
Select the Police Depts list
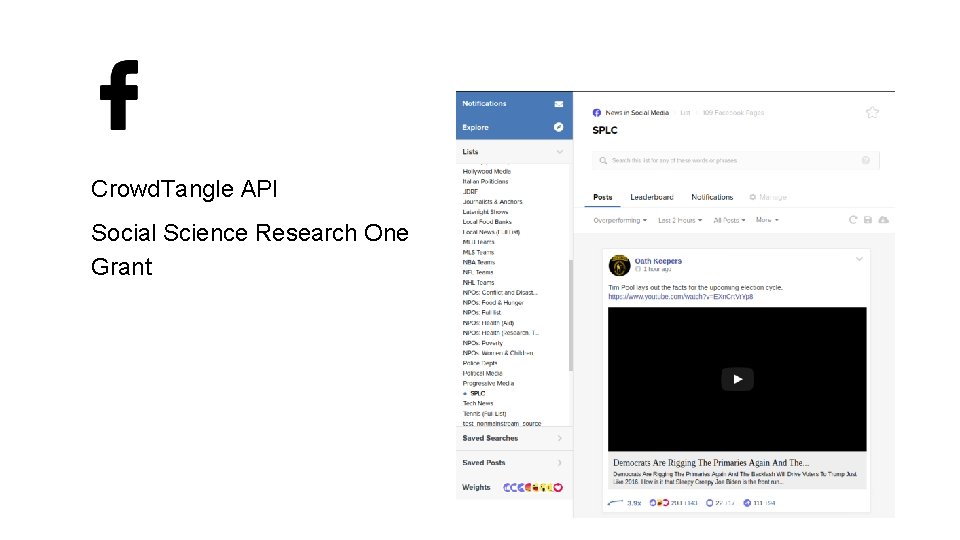pos(480,363)
